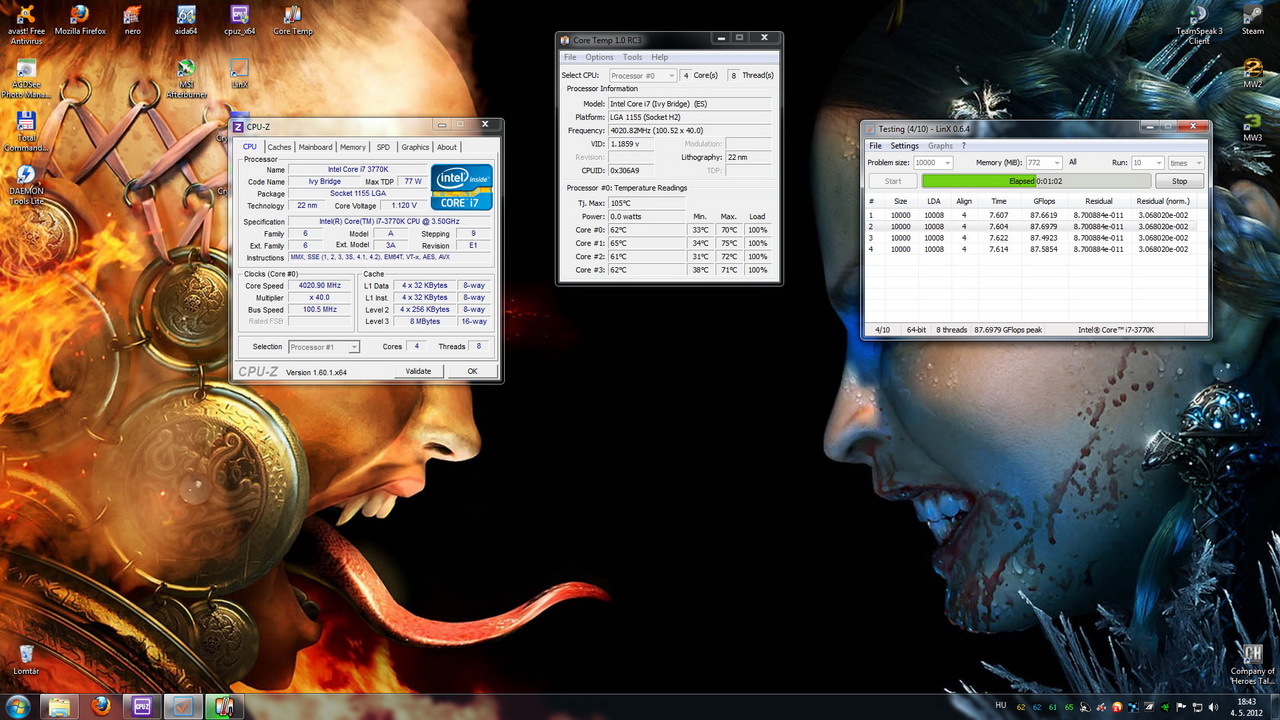Open Windows Explorer from the taskbar
Viewport: 1280px width, 720px height.
(60, 706)
